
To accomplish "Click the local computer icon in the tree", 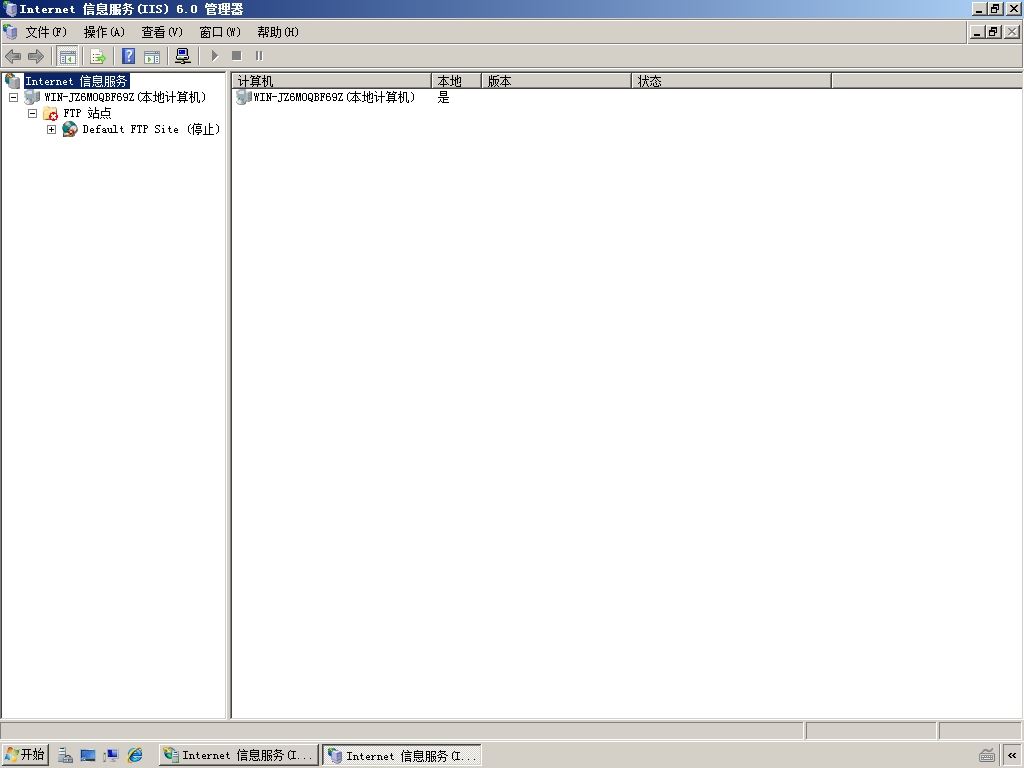I will click(32, 97).
